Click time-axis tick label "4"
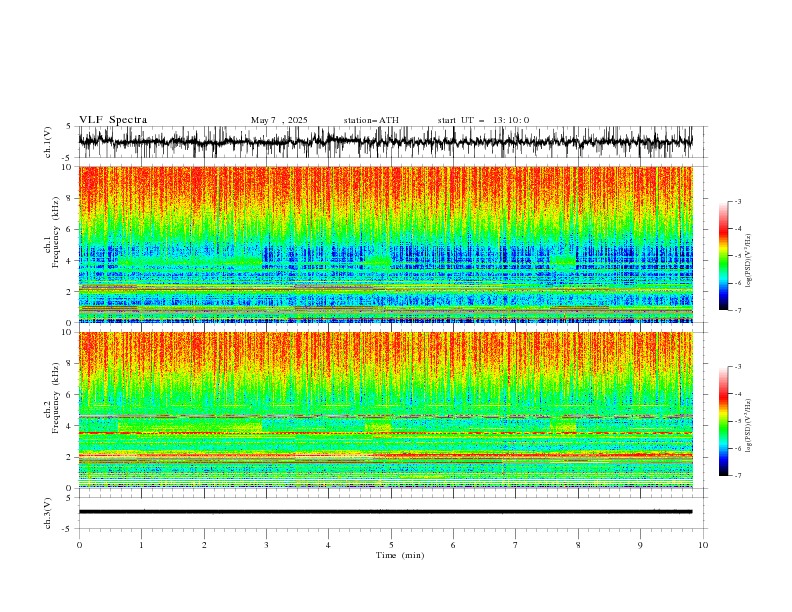 [x=328, y=545]
